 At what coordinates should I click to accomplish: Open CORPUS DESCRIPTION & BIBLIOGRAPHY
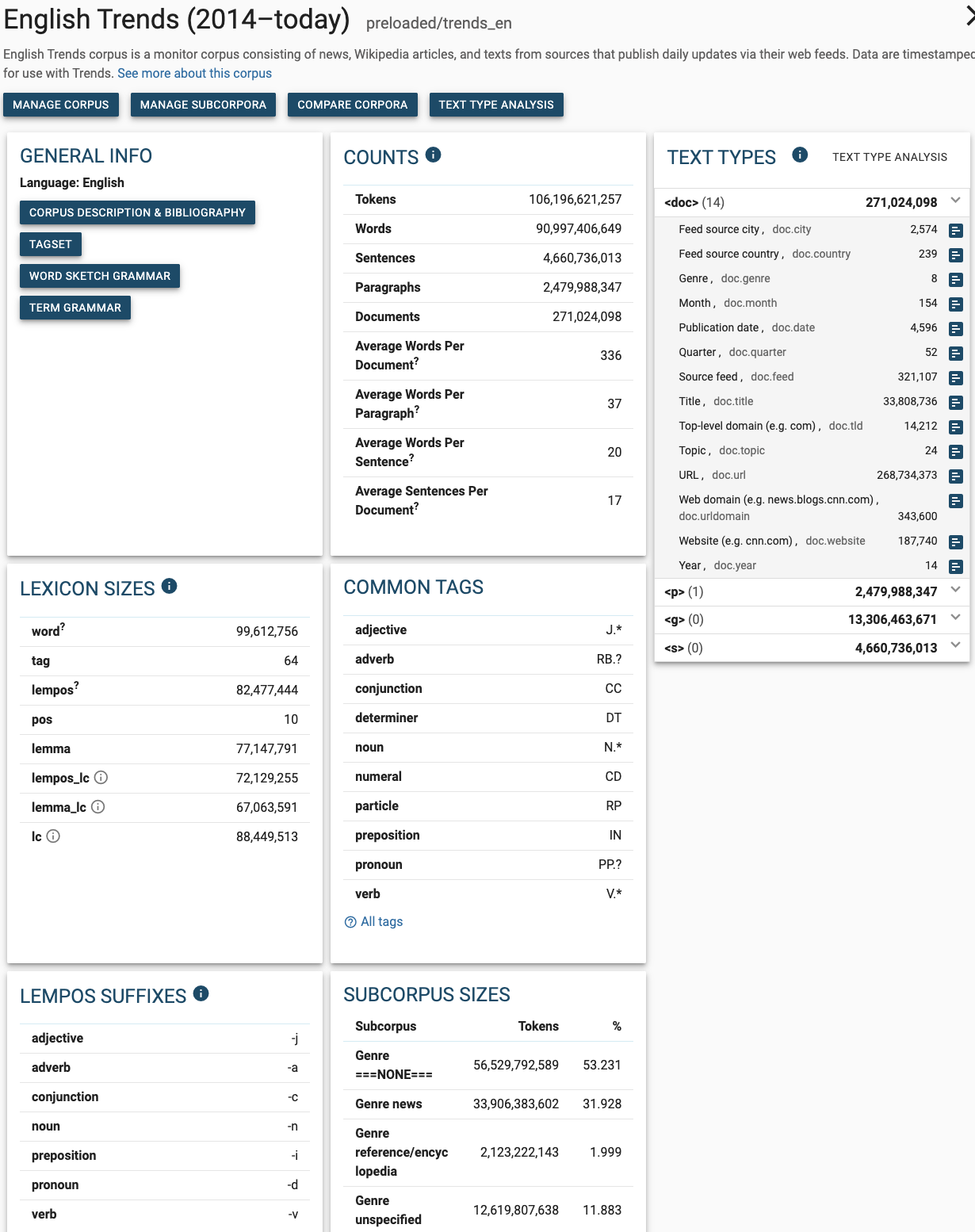(x=137, y=212)
